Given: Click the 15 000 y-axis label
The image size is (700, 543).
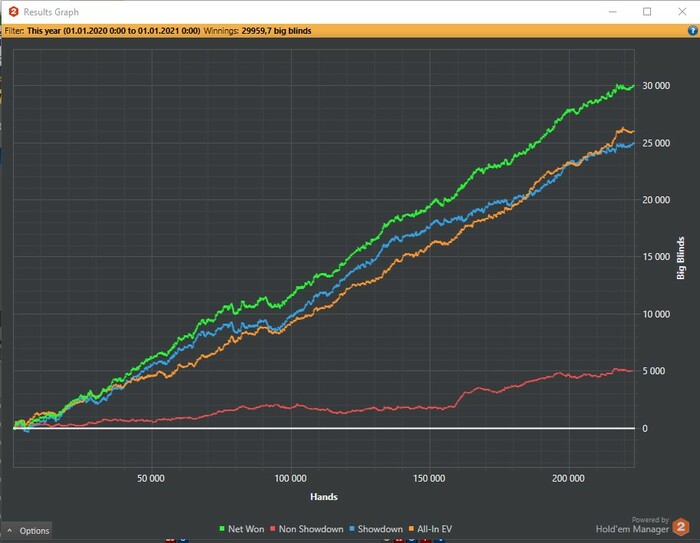Looking at the screenshot, I should pyautogui.click(x=656, y=257).
